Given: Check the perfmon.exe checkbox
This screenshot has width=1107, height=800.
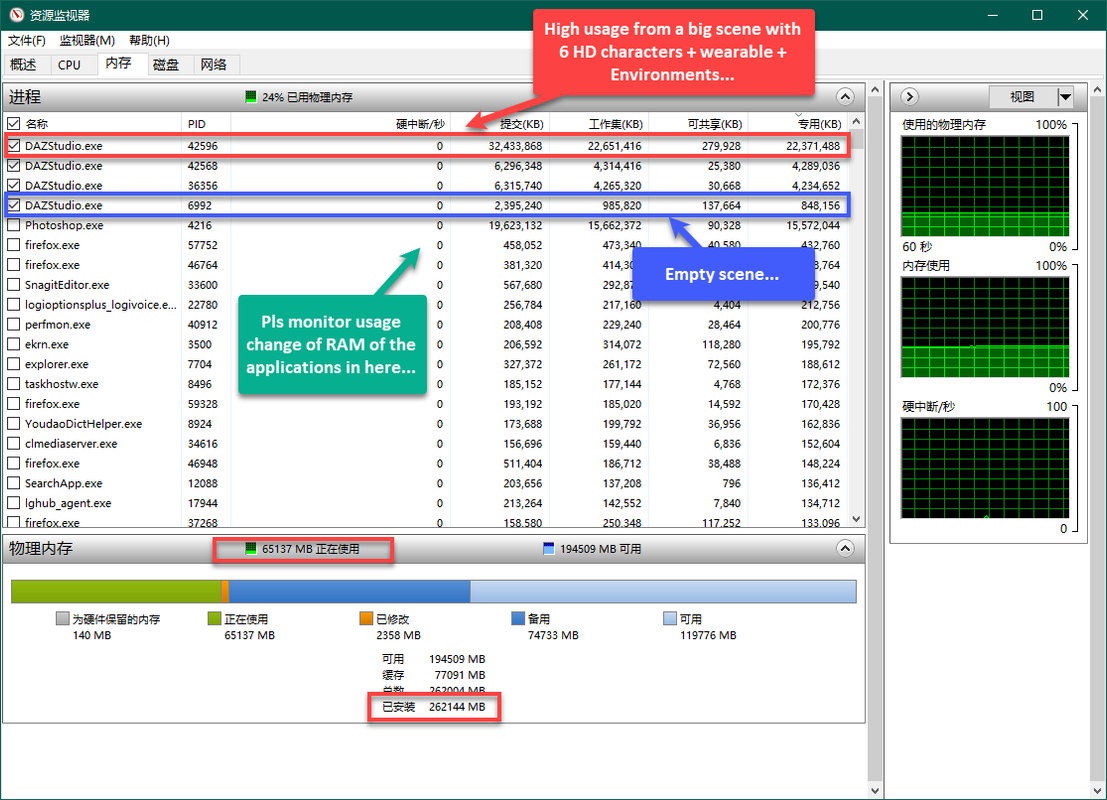Looking at the screenshot, I should 13,325.
